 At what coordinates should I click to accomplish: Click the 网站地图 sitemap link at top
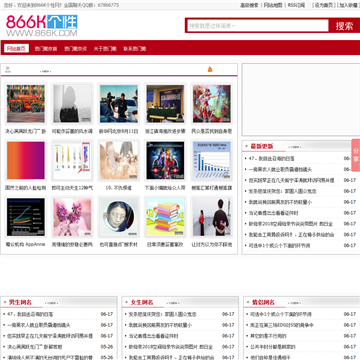273,5
